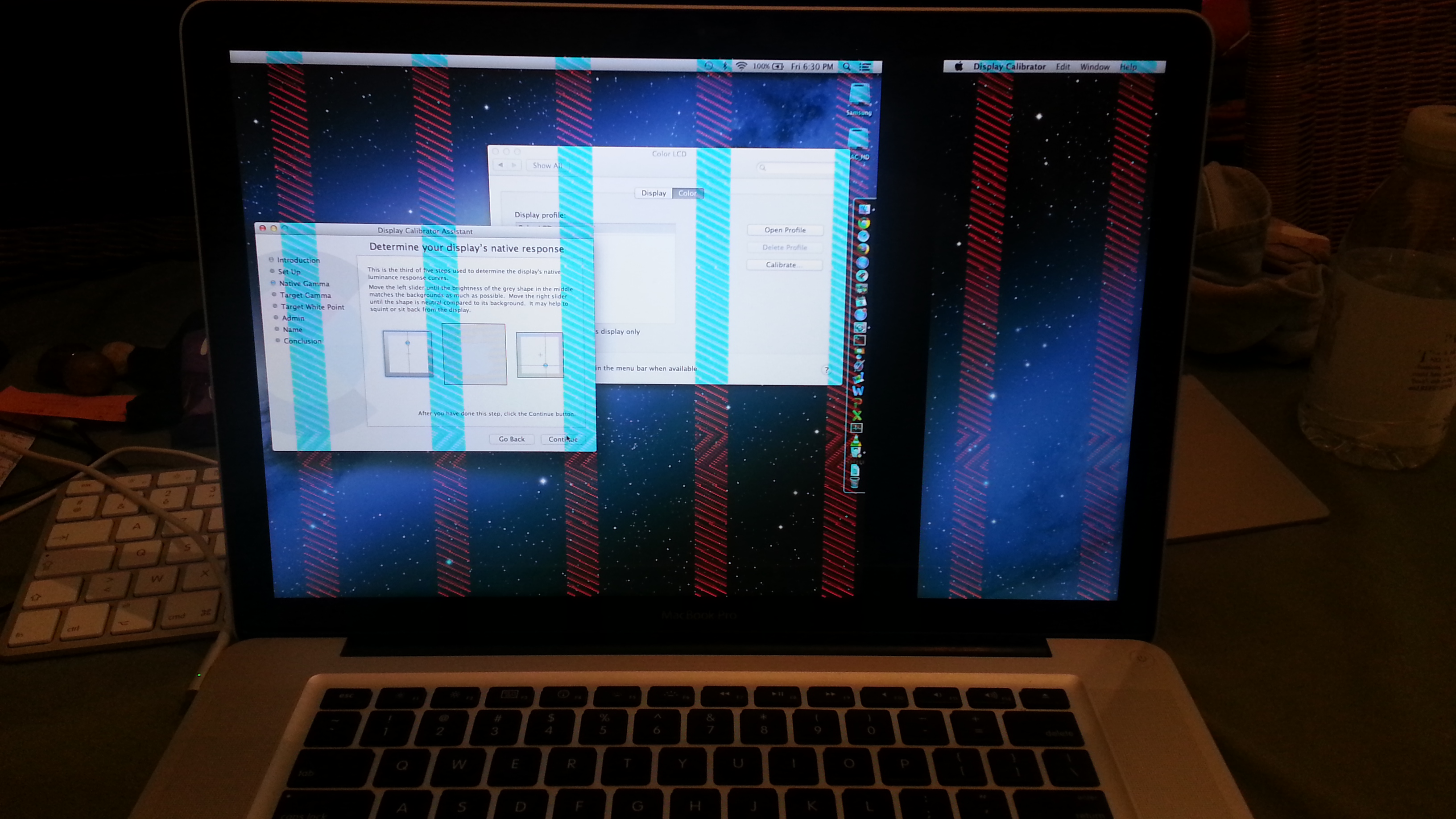Click the Bluetooth menu bar icon
Screen dimensions: 1456x819
pyautogui.click(x=724, y=66)
